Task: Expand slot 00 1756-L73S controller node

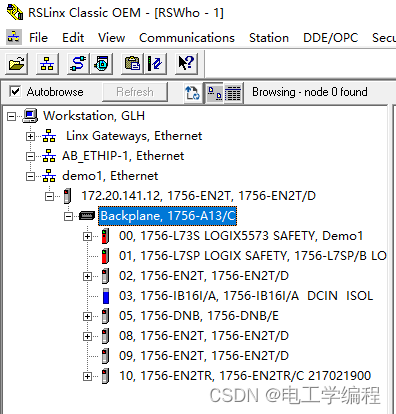Action: (x=87, y=236)
